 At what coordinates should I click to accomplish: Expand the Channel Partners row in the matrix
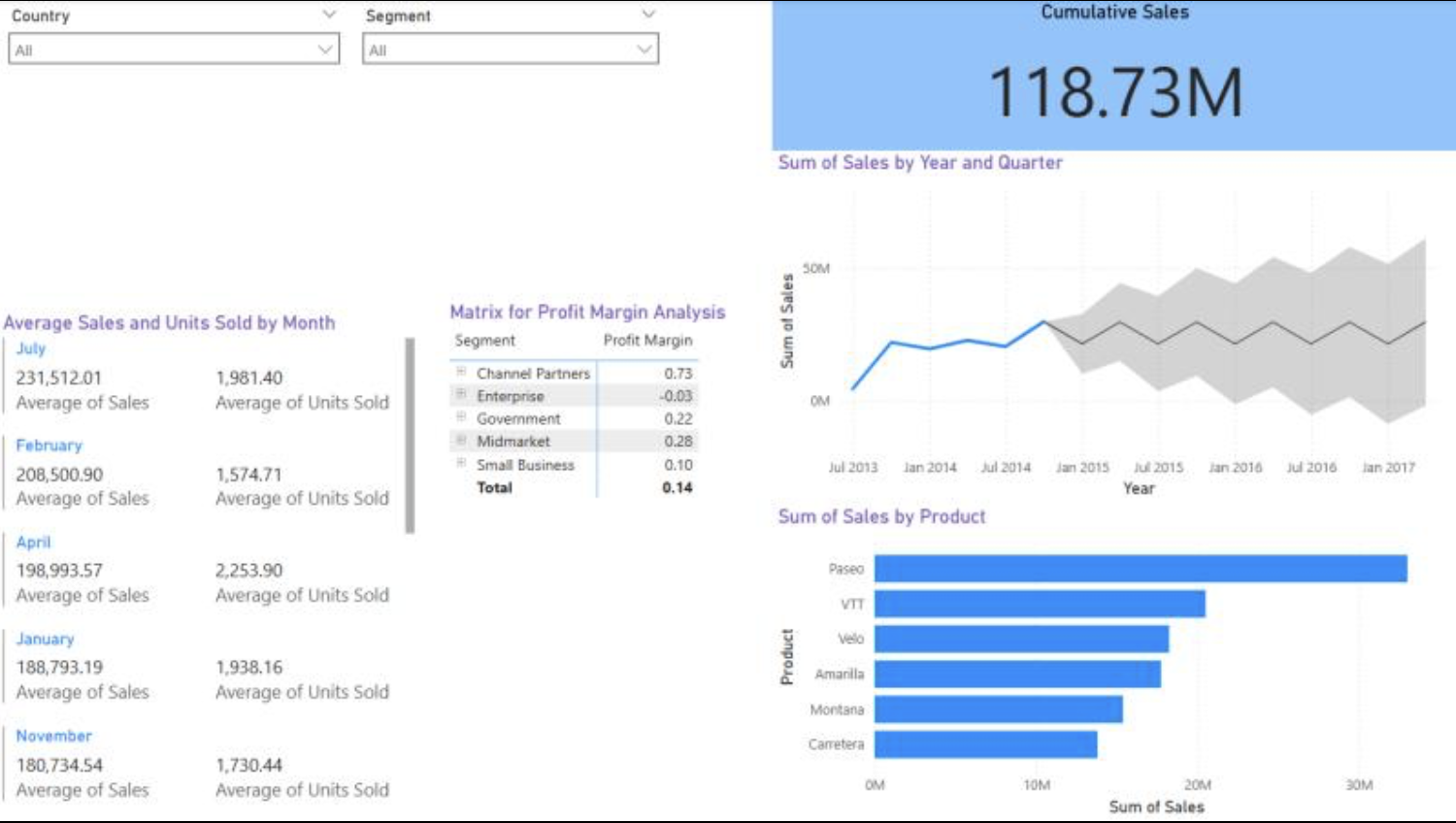click(464, 373)
